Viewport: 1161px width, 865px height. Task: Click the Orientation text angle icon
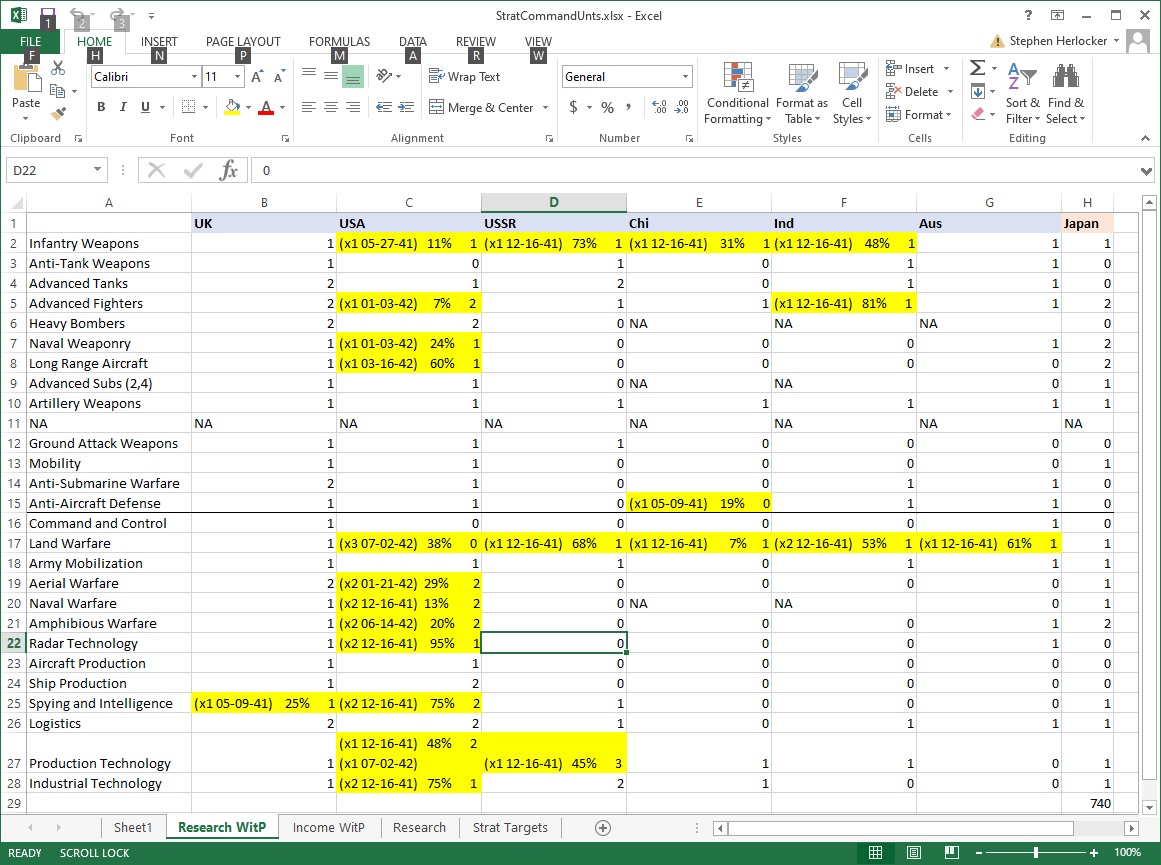tap(384, 76)
